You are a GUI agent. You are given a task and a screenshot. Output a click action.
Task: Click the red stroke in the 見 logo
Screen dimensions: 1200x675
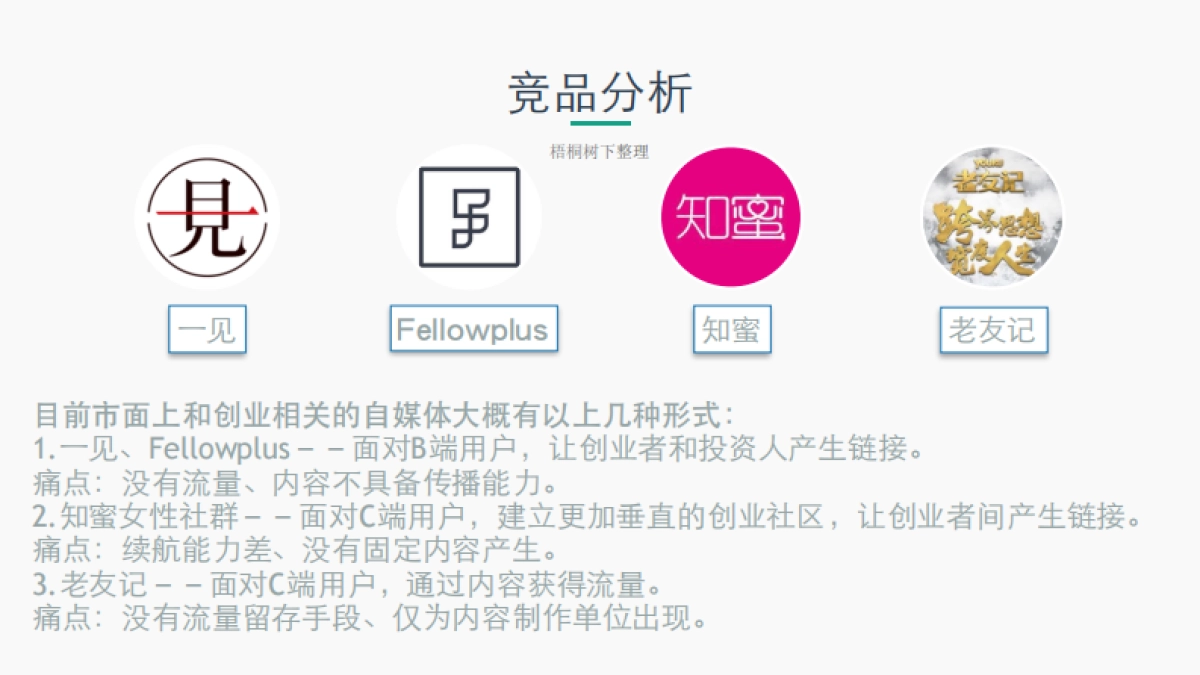(206, 212)
